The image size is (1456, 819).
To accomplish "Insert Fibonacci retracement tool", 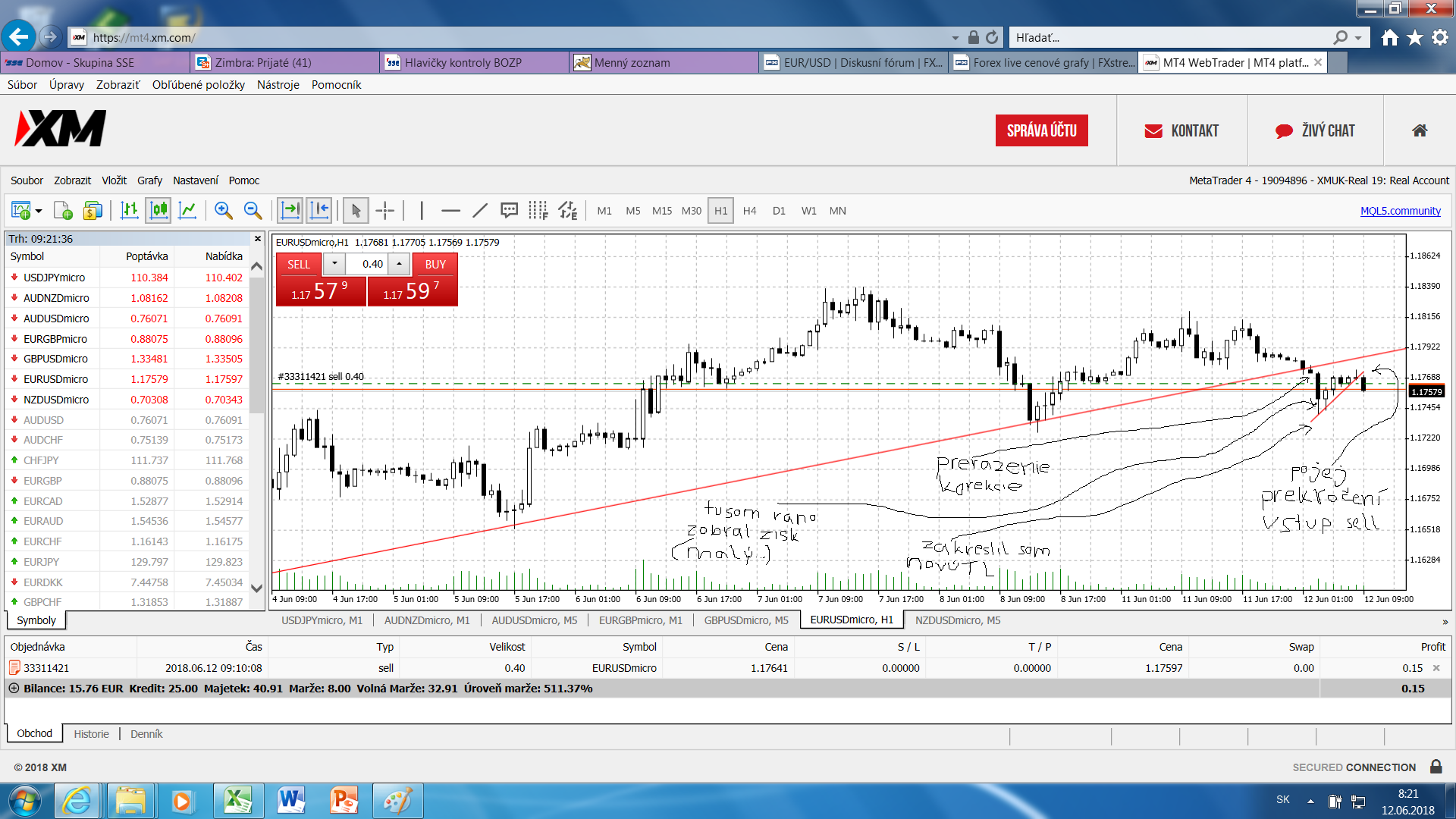I will 538,211.
